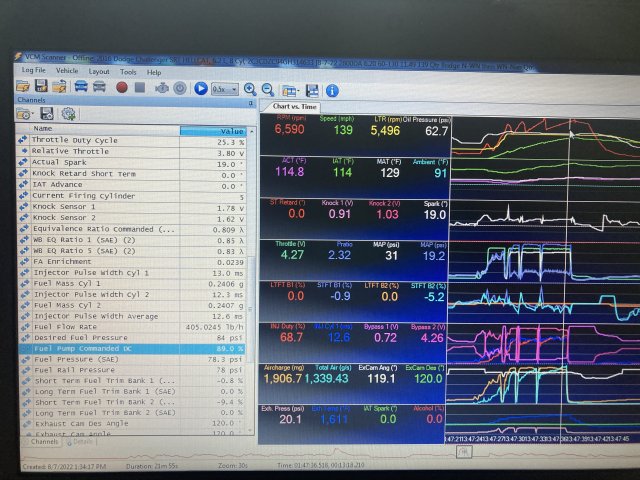Open the Log File menu
The height and width of the screenshot is (480, 640).
pyautogui.click(x=33, y=72)
